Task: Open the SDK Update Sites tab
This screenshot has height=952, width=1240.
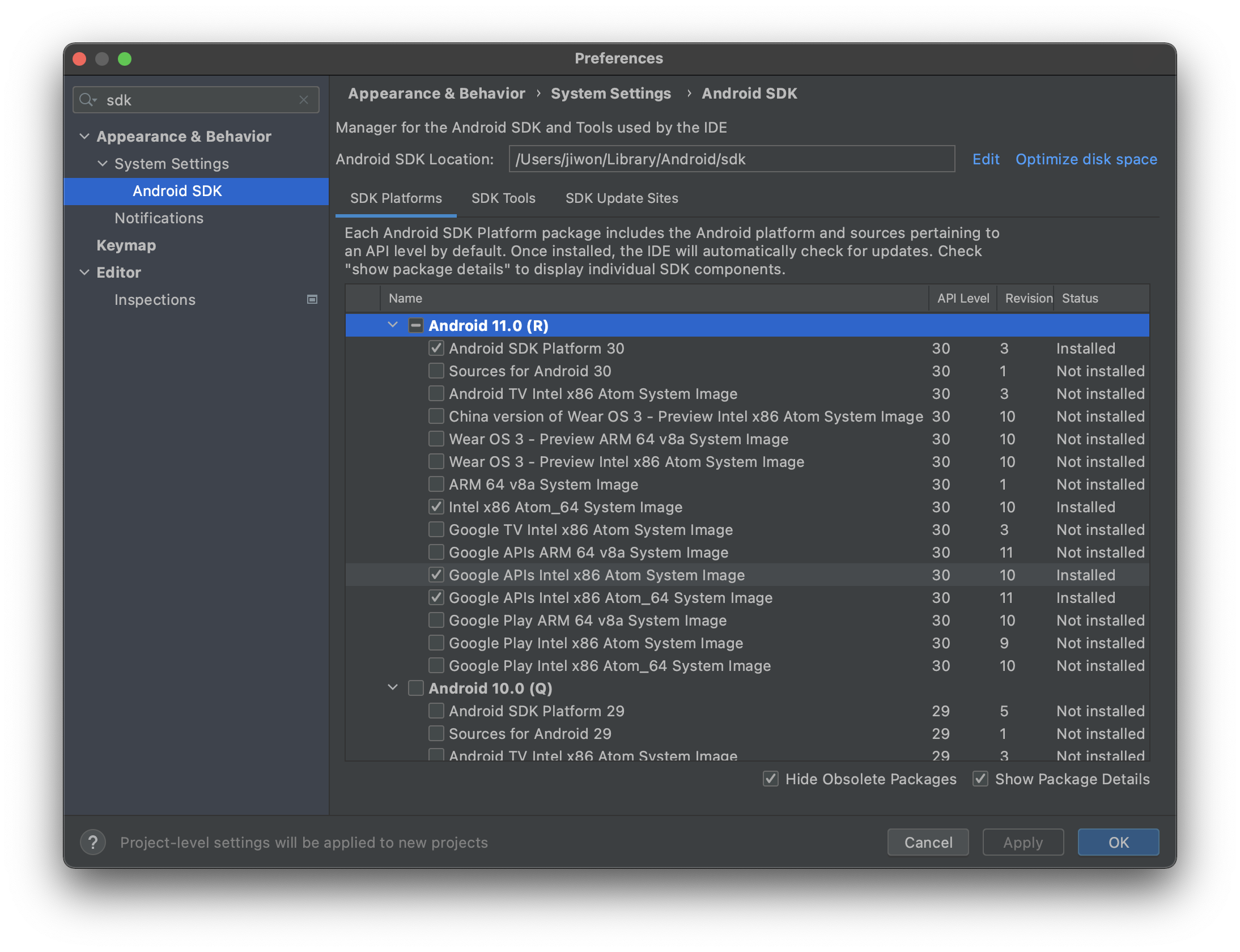Action: pos(622,198)
